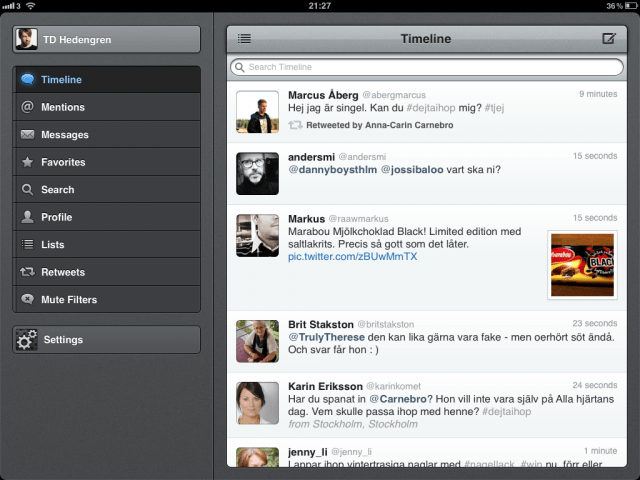Open andersmi's profile picture

click(257, 173)
